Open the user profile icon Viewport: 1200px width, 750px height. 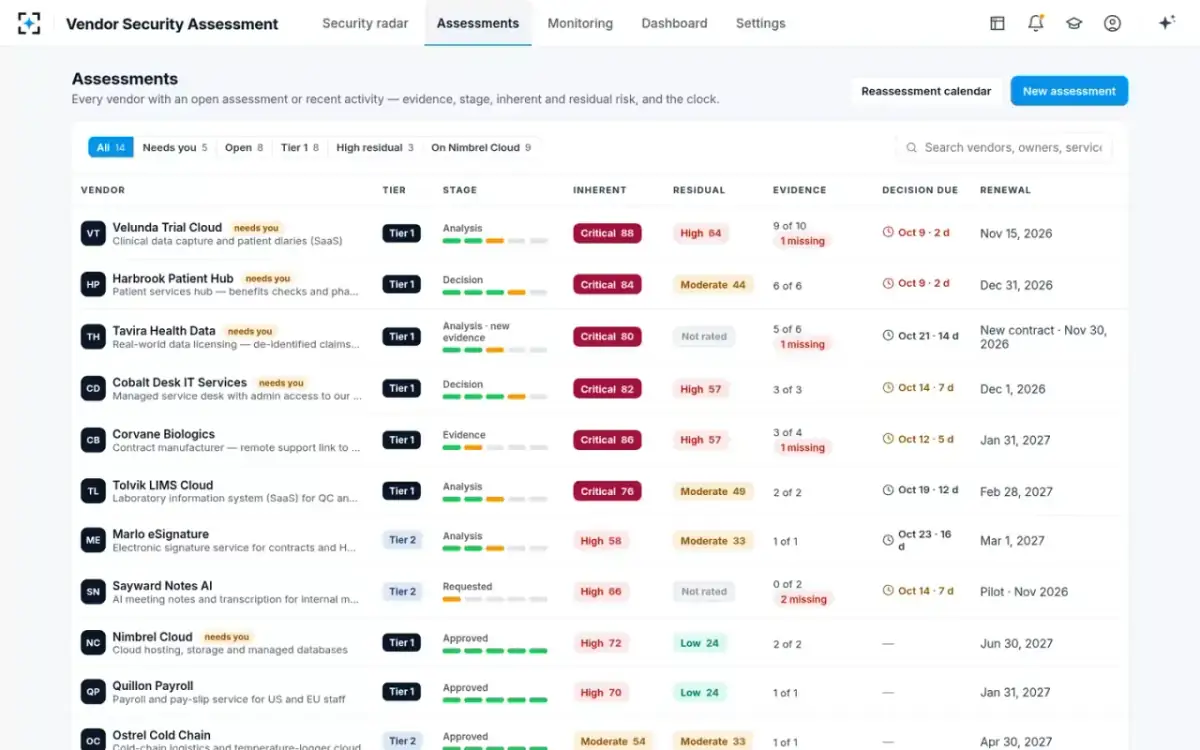[1112, 23]
